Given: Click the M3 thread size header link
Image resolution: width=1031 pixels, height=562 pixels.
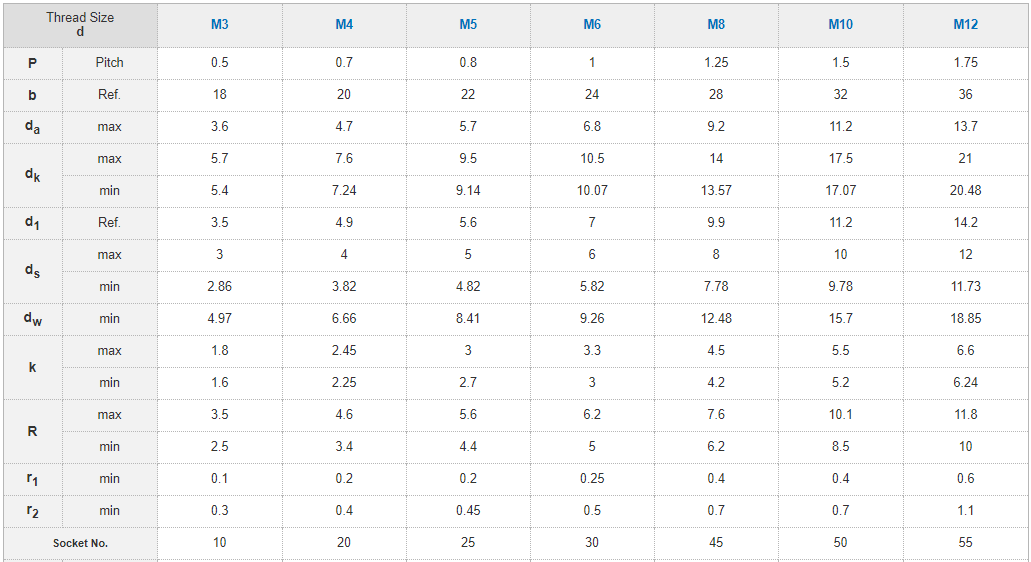Looking at the screenshot, I should (220, 25).
